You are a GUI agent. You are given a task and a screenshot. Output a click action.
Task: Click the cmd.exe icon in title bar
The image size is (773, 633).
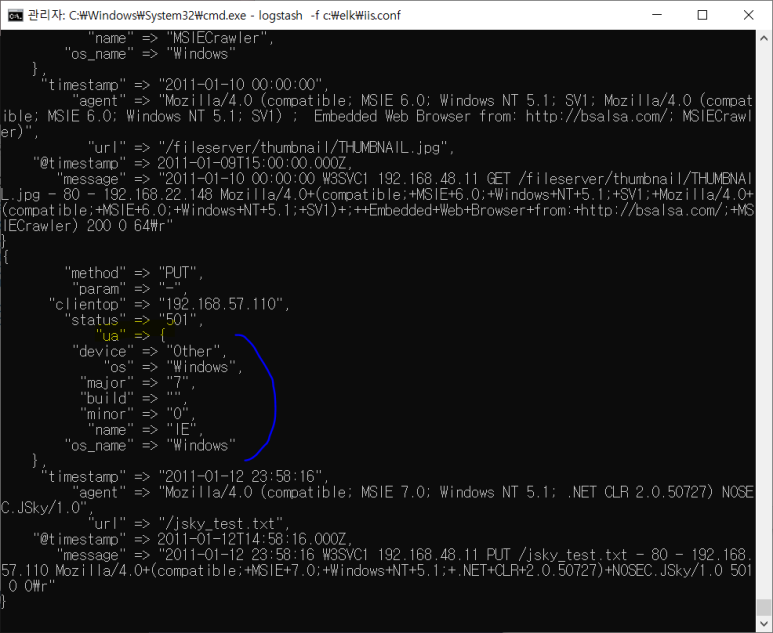[x=15, y=15]
